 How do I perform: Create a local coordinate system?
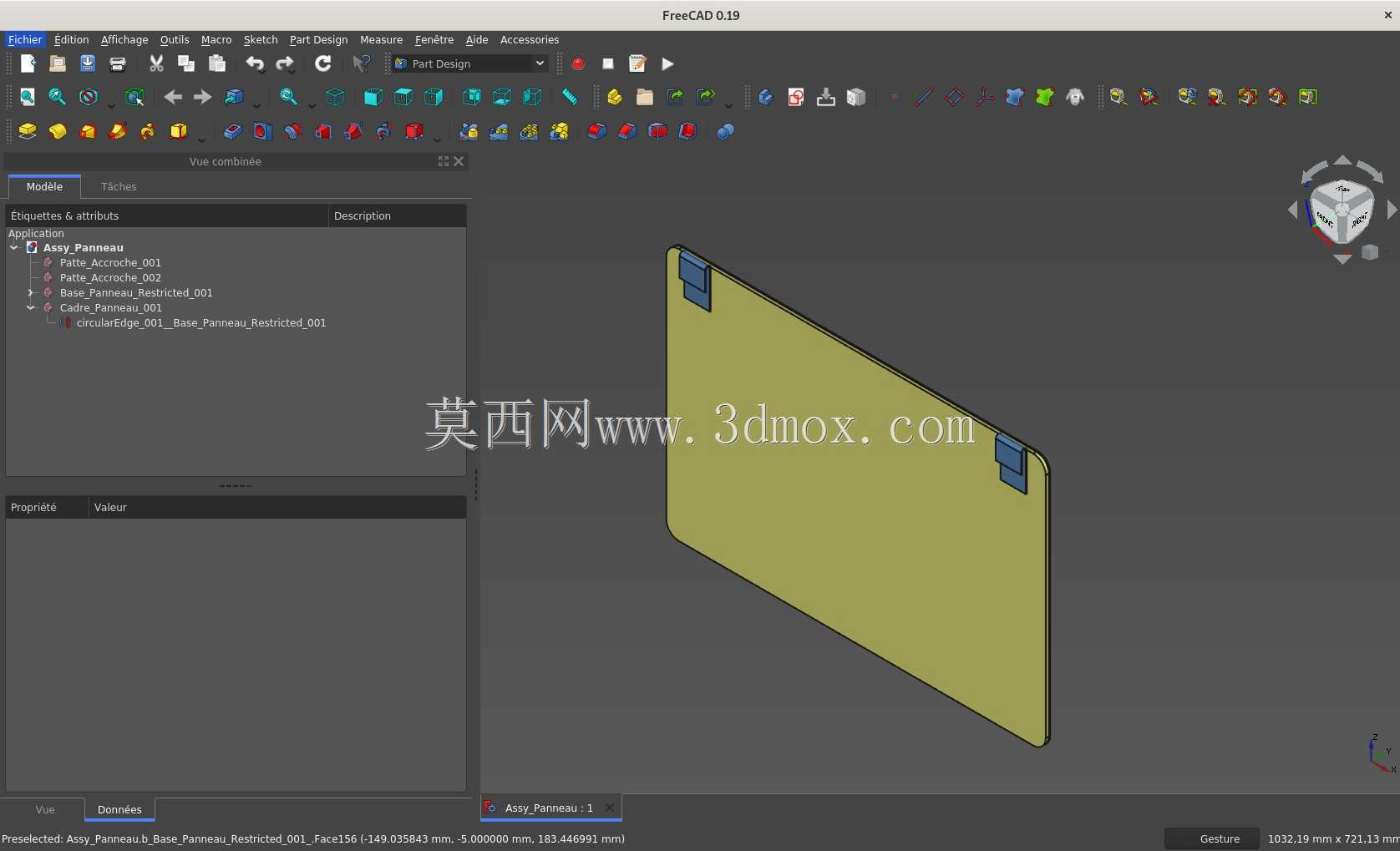[985, 97]
